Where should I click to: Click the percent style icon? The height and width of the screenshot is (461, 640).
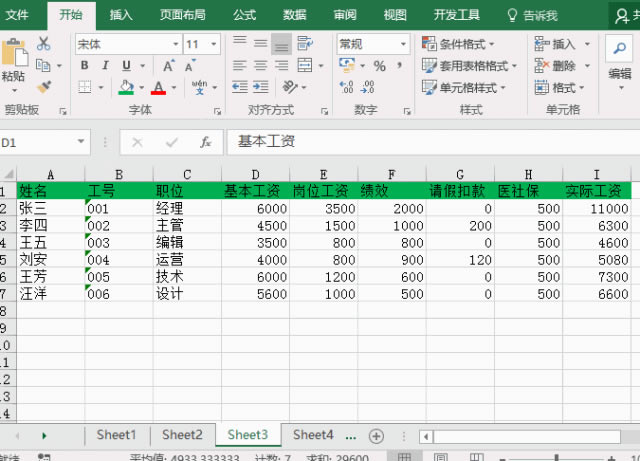[379, 66]
